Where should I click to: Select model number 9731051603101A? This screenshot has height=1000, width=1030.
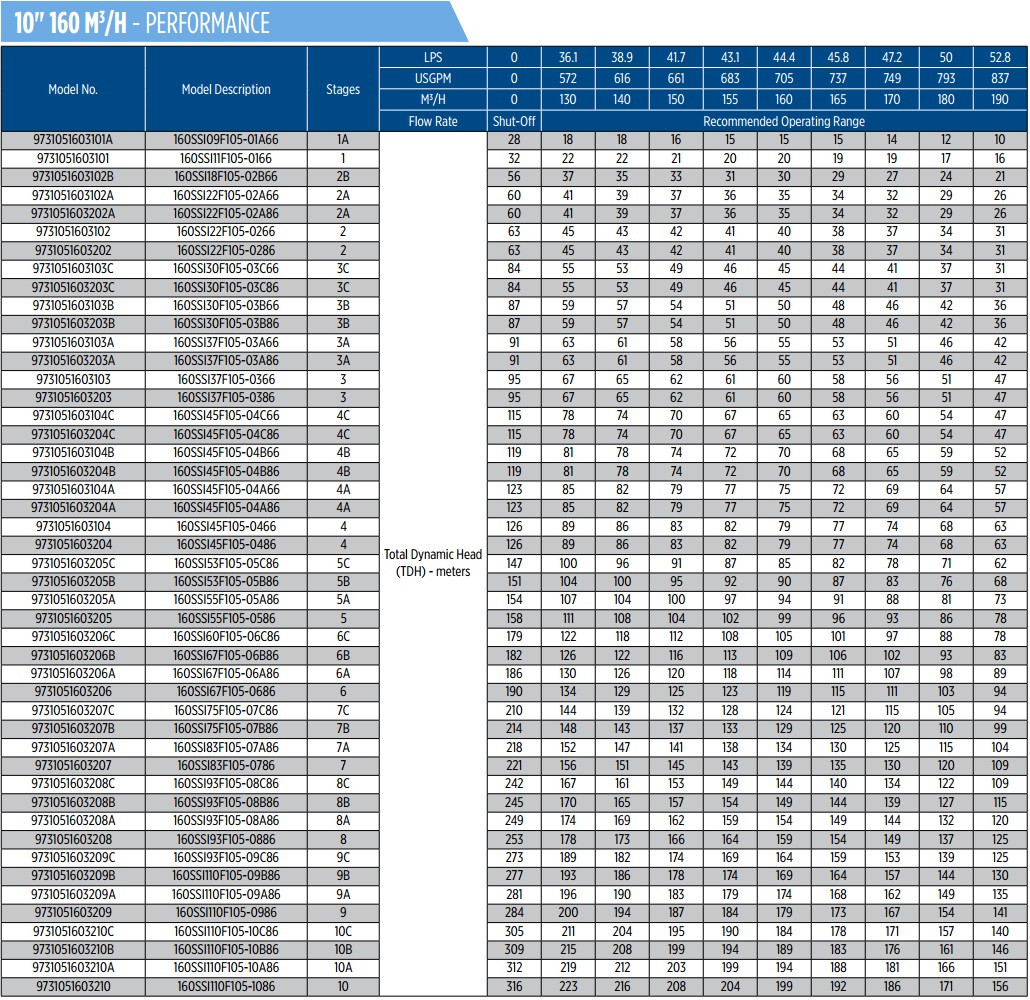73,140
